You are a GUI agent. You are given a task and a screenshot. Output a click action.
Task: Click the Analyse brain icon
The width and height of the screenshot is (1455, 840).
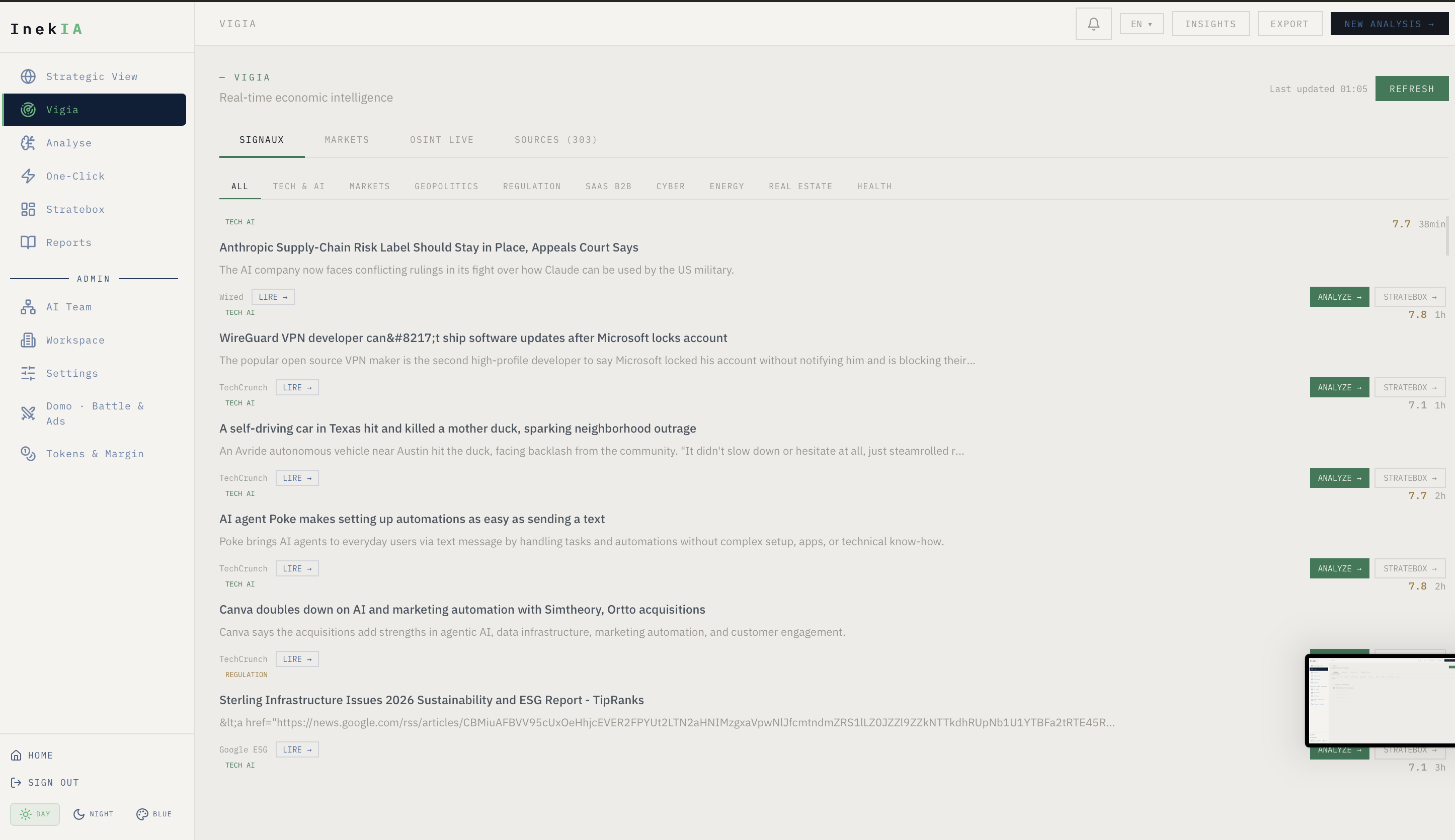coord(28,143)
